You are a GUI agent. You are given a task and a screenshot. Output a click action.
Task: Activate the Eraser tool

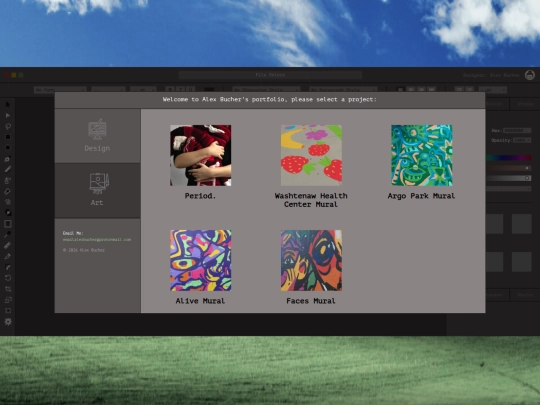coord(8,191)
